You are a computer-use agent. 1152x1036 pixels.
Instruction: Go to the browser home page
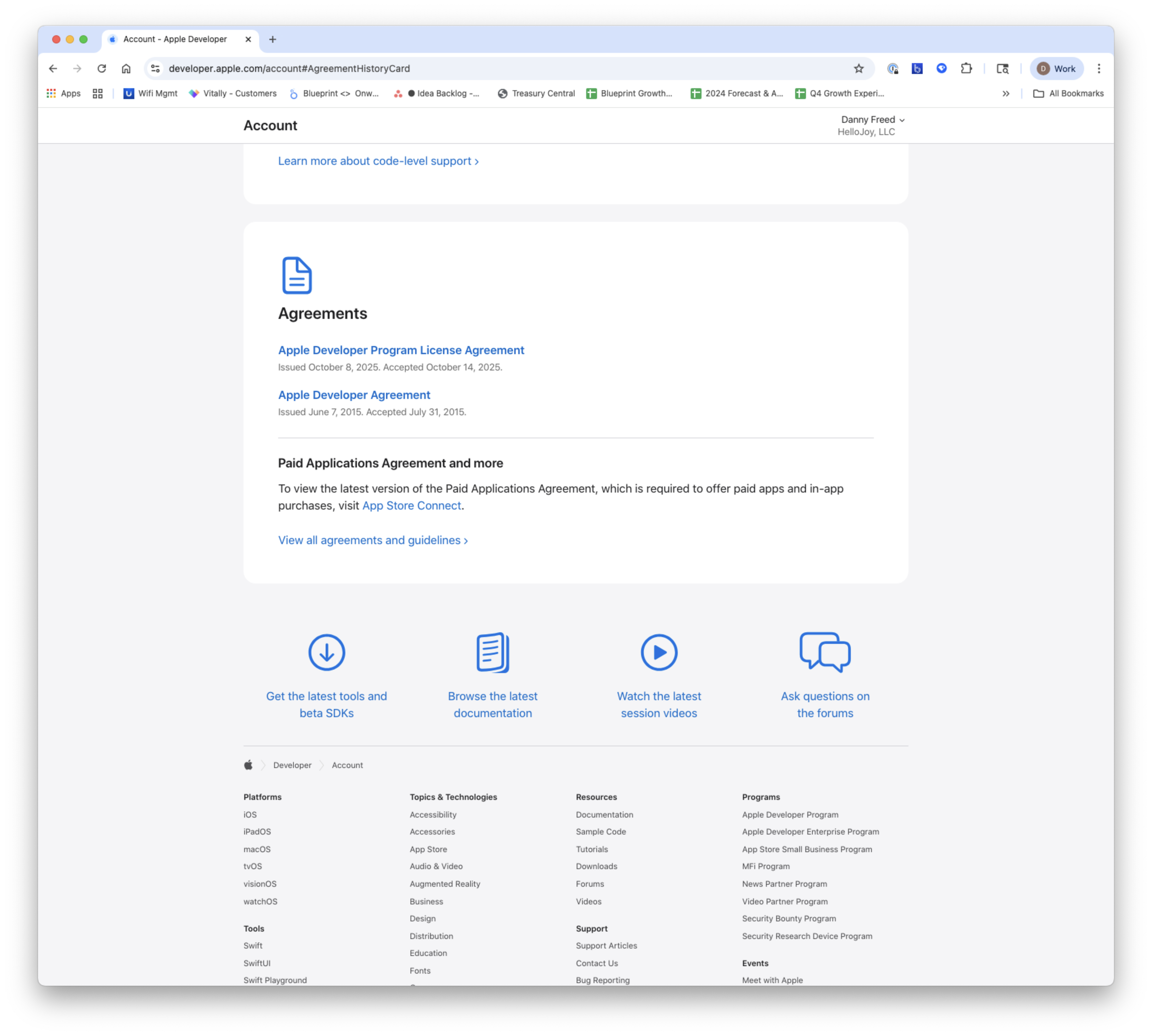[x=126, y=69]
